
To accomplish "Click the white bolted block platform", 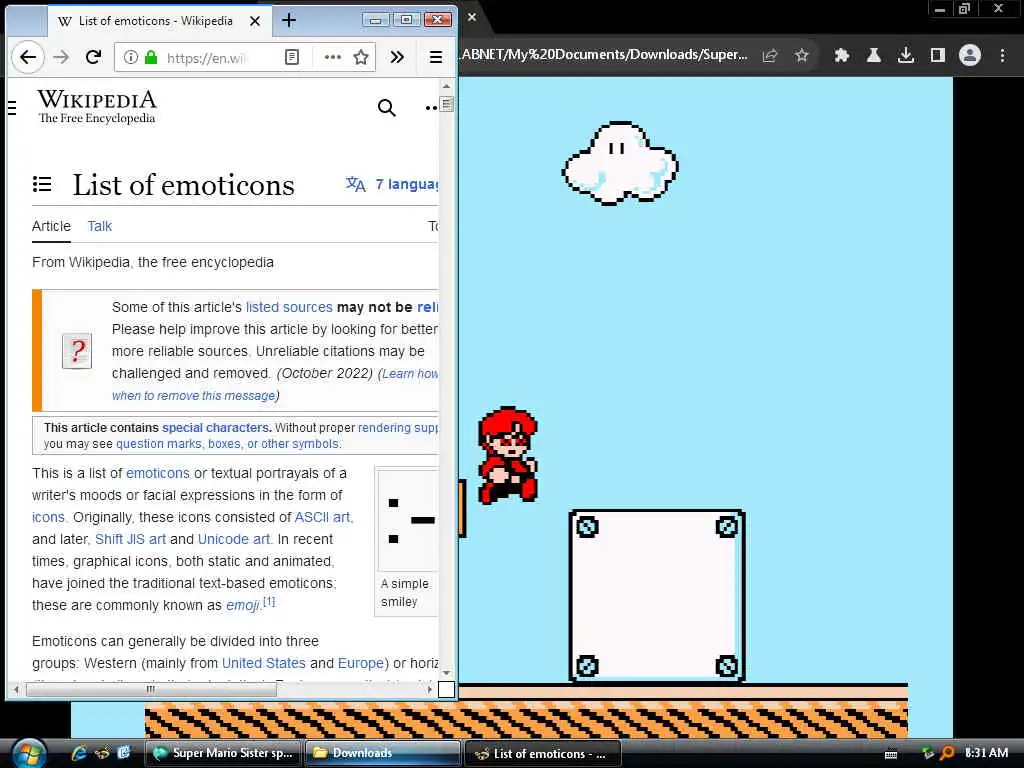I will point(657,596).
